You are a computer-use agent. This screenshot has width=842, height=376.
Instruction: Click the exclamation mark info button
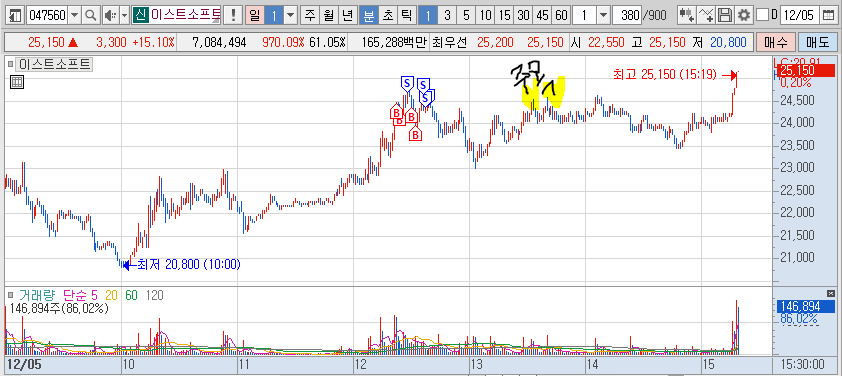point(233,15)
